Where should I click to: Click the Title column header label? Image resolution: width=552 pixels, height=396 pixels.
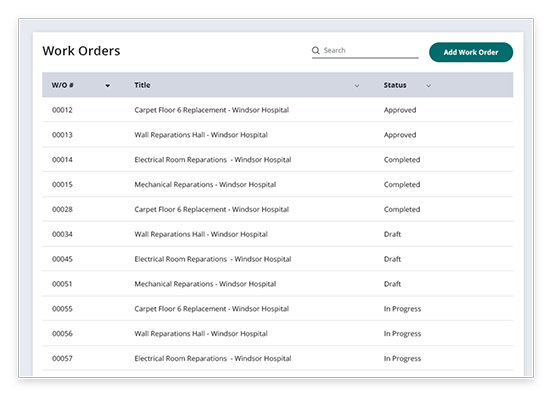(142, 85)
